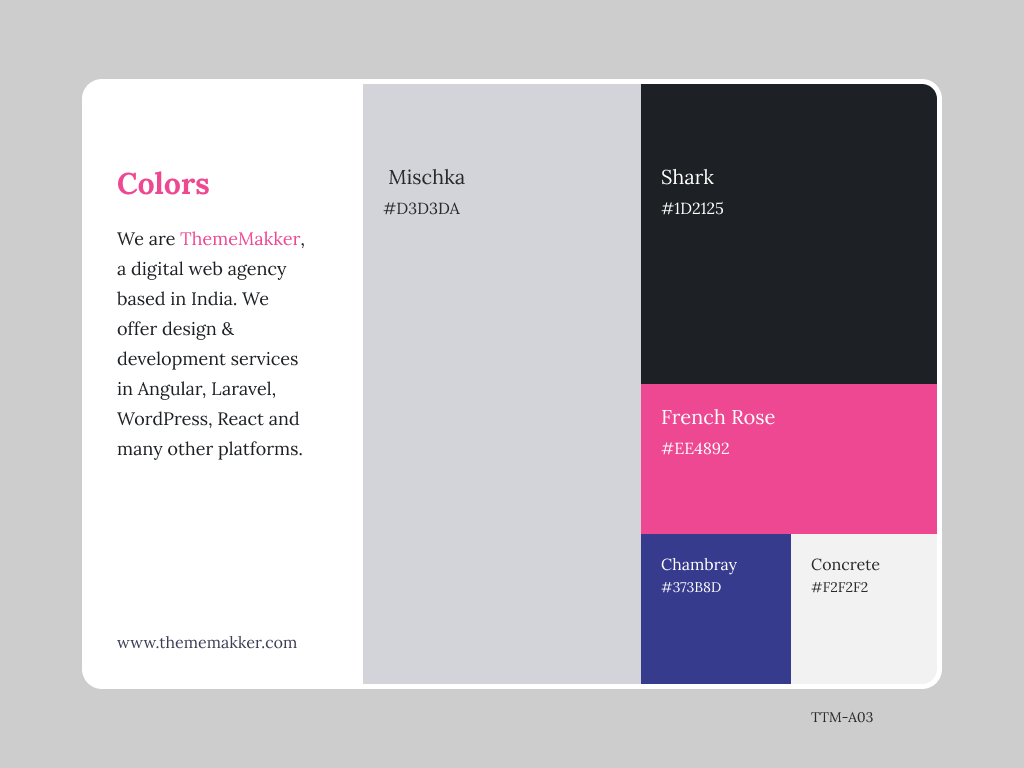Click the Mischka color name
1024x768 pixels.
coord(426,177)
